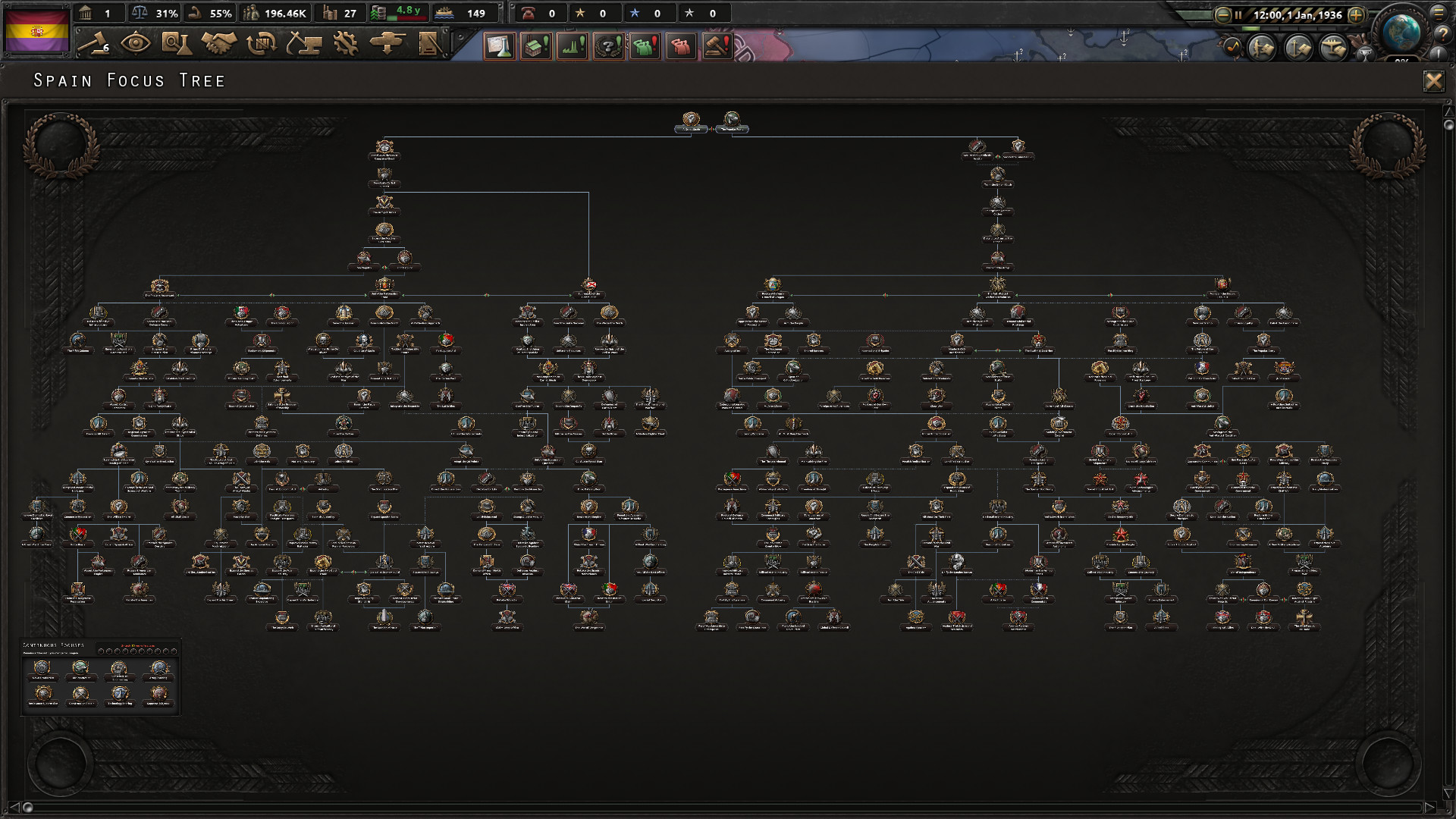The height and width of the screenshot is (819, 1456).
Task: Click the game speed indicator bar
Action: pos(1288,28)
